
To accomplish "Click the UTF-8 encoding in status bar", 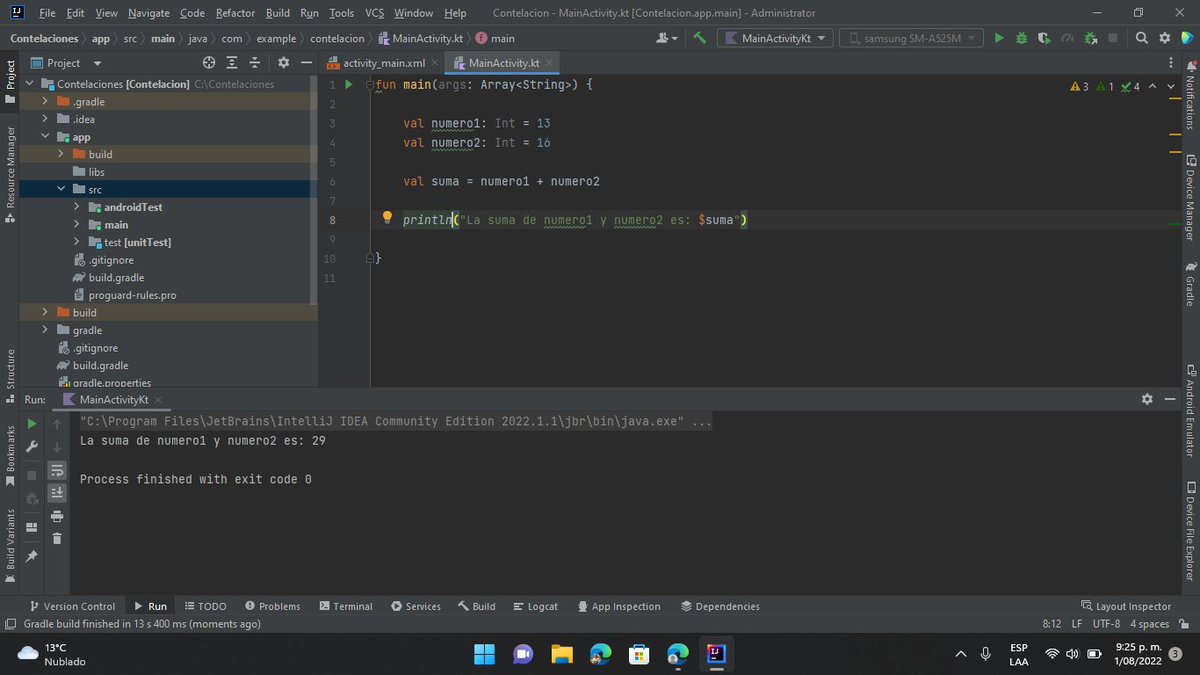I will (1107, 624).
